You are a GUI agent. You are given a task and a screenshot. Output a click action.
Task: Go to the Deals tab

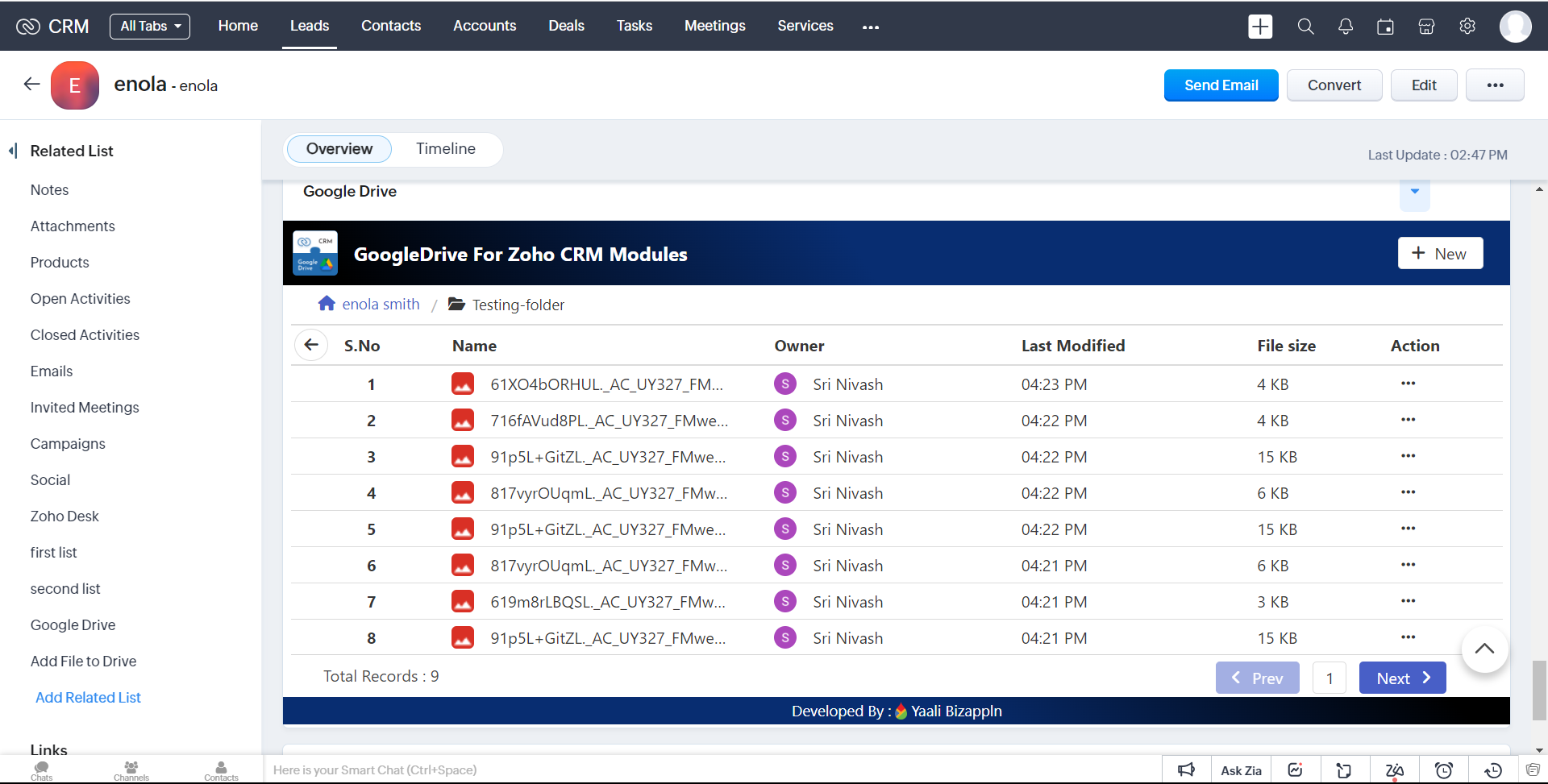click(x=566, y=26)
